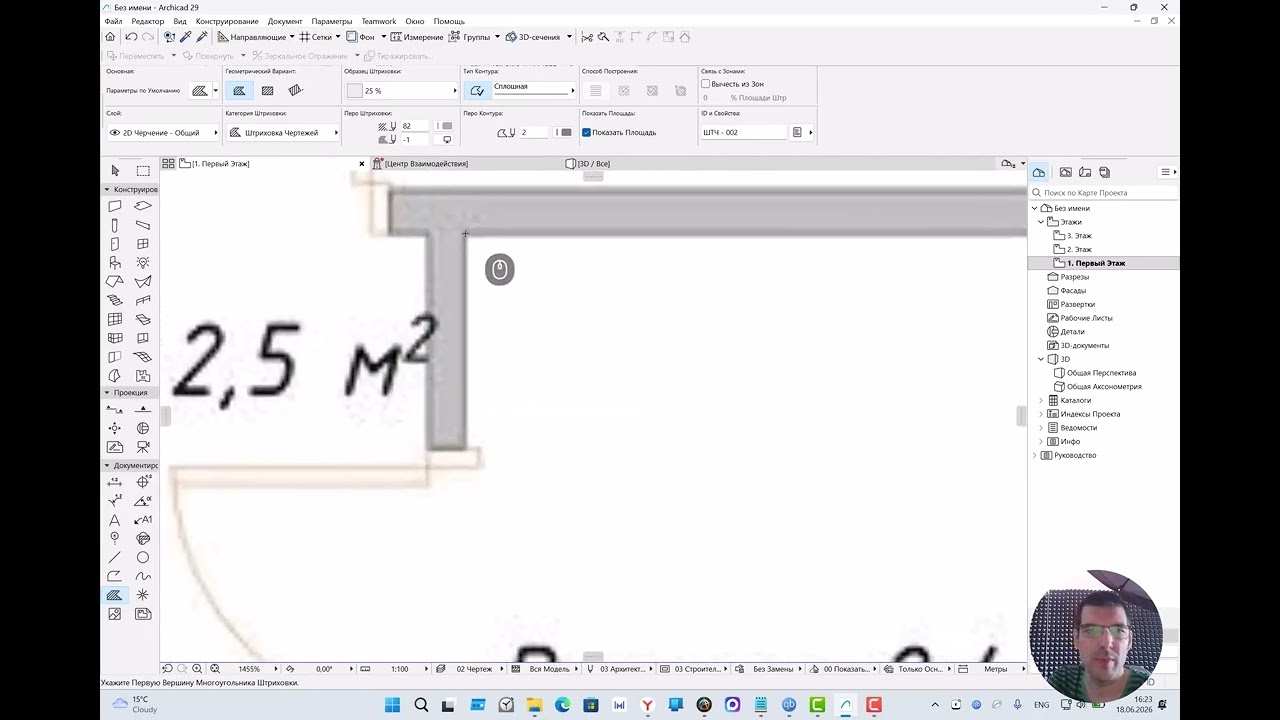This screenshot has height=720, width=1280.
Task: Expand the Каталоги tree node
Action: [x=1041, y=400]
